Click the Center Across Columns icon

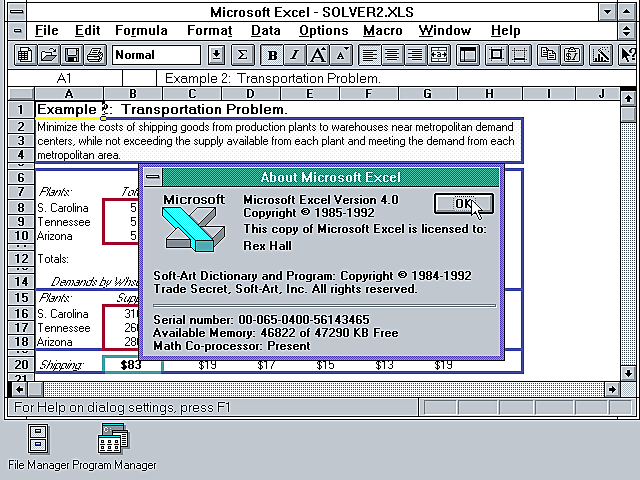439,55
